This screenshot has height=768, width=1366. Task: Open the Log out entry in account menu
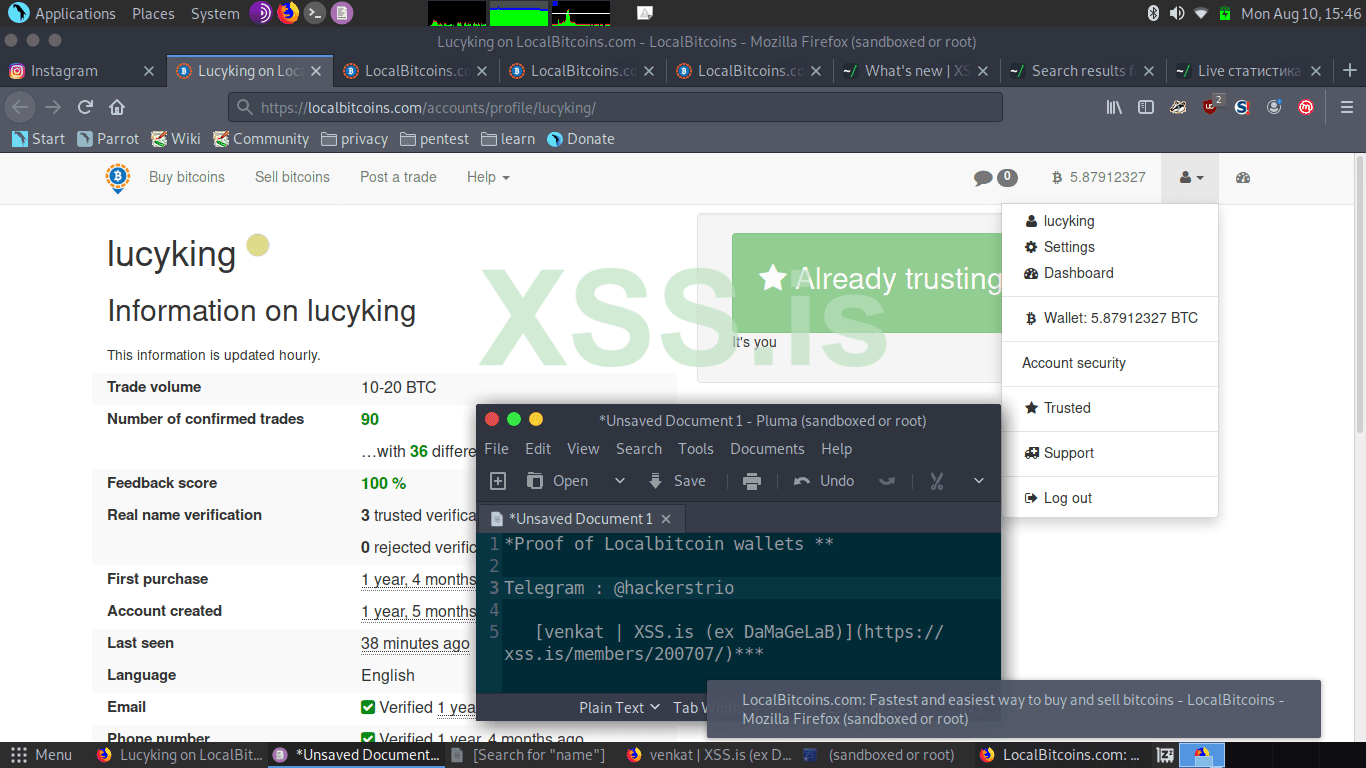1070,497
